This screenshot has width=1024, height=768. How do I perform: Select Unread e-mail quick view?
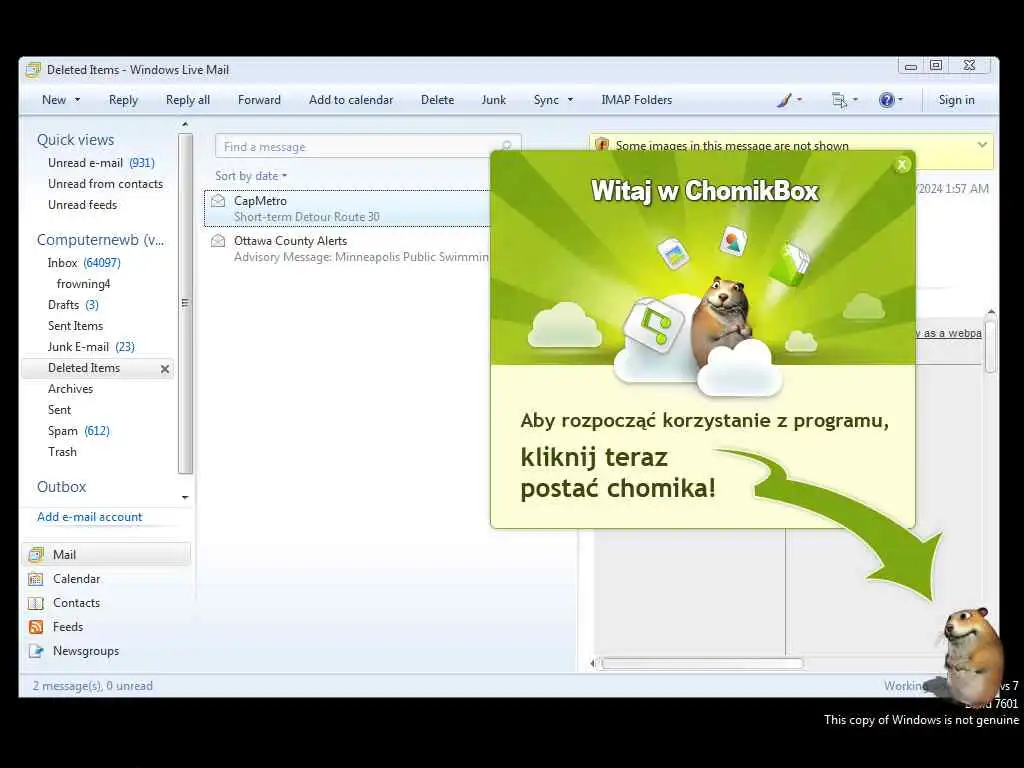pyautogui.click(x=101, y=163)
